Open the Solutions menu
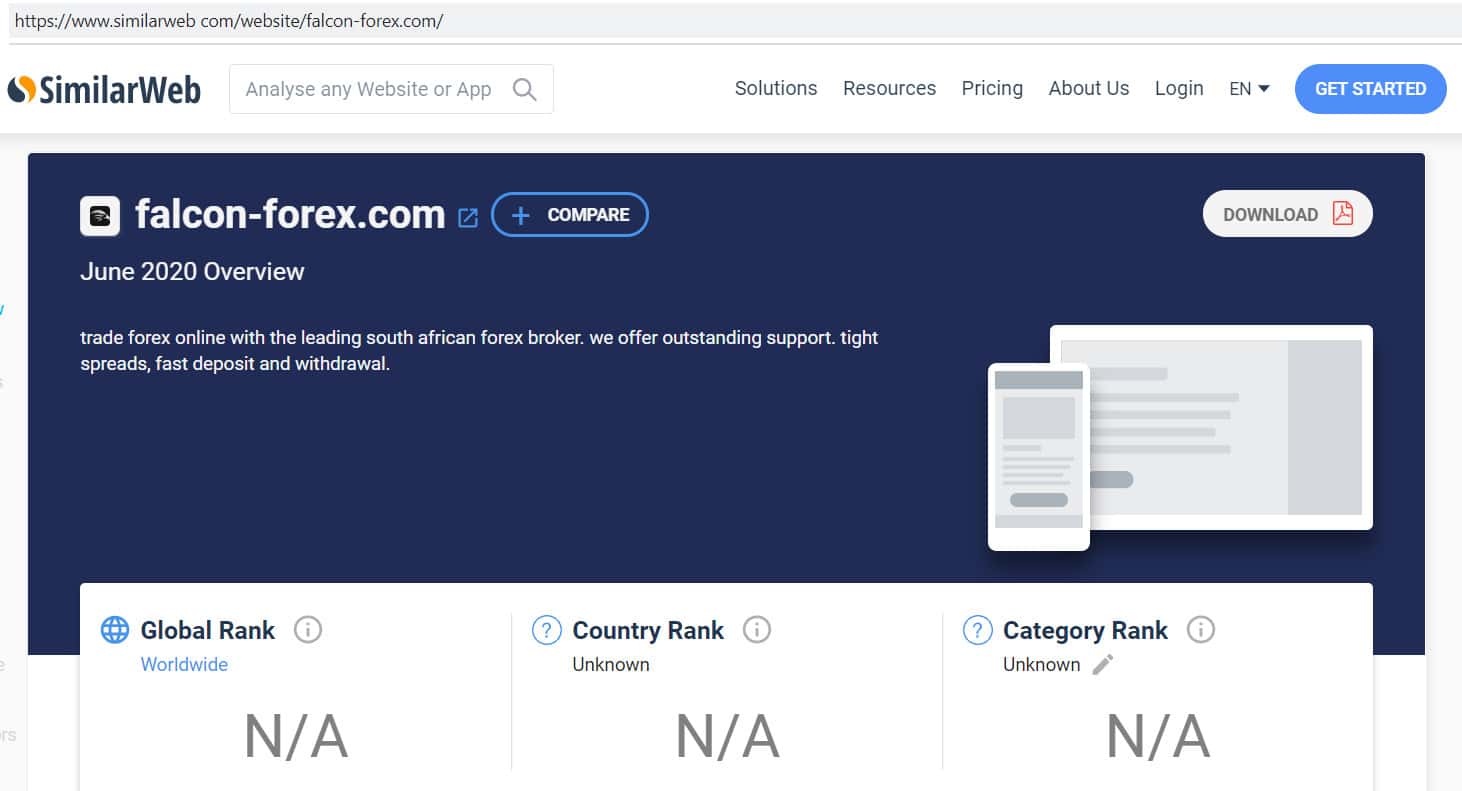 point(776,88)
